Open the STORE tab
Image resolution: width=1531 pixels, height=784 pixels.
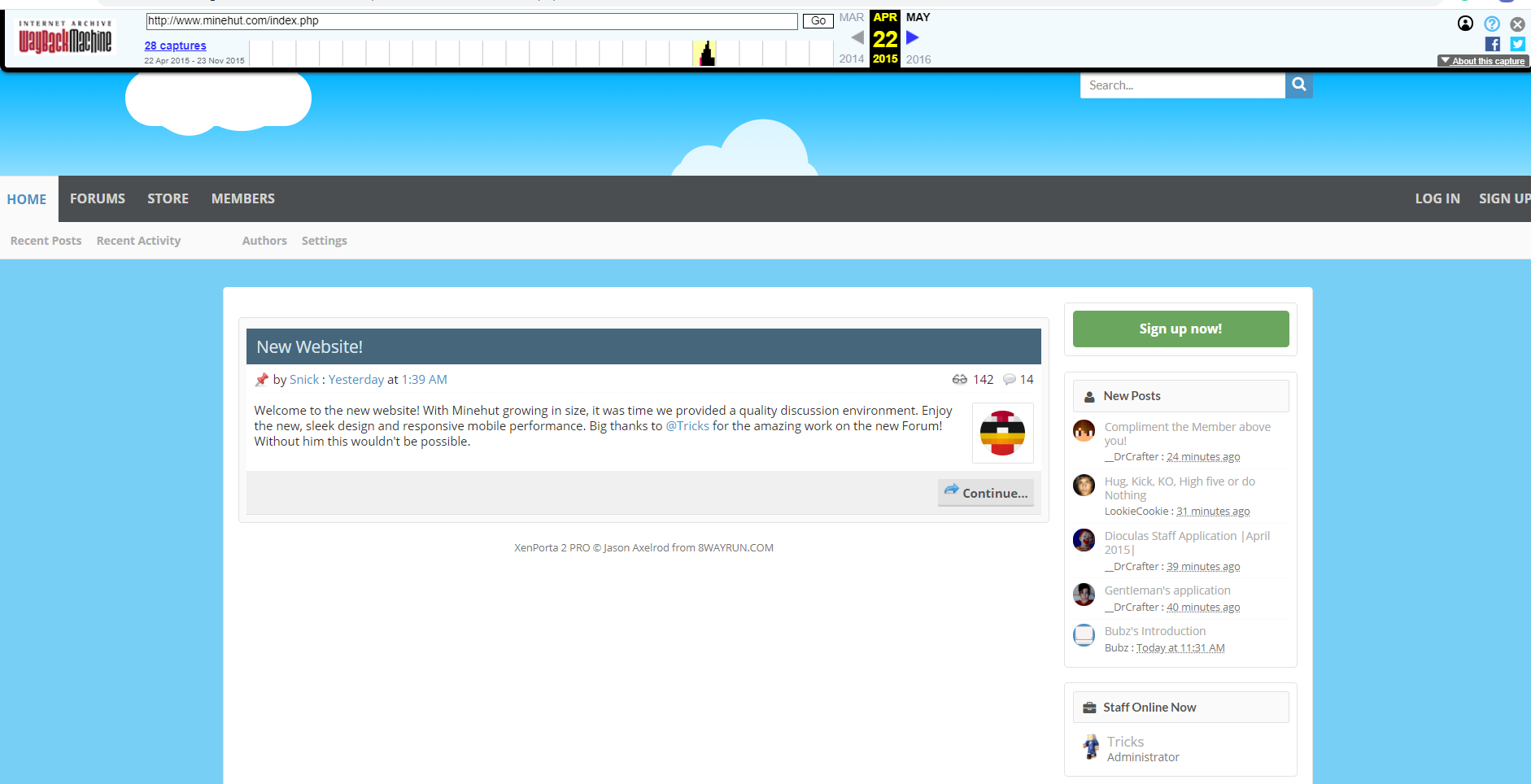[168, 198]
